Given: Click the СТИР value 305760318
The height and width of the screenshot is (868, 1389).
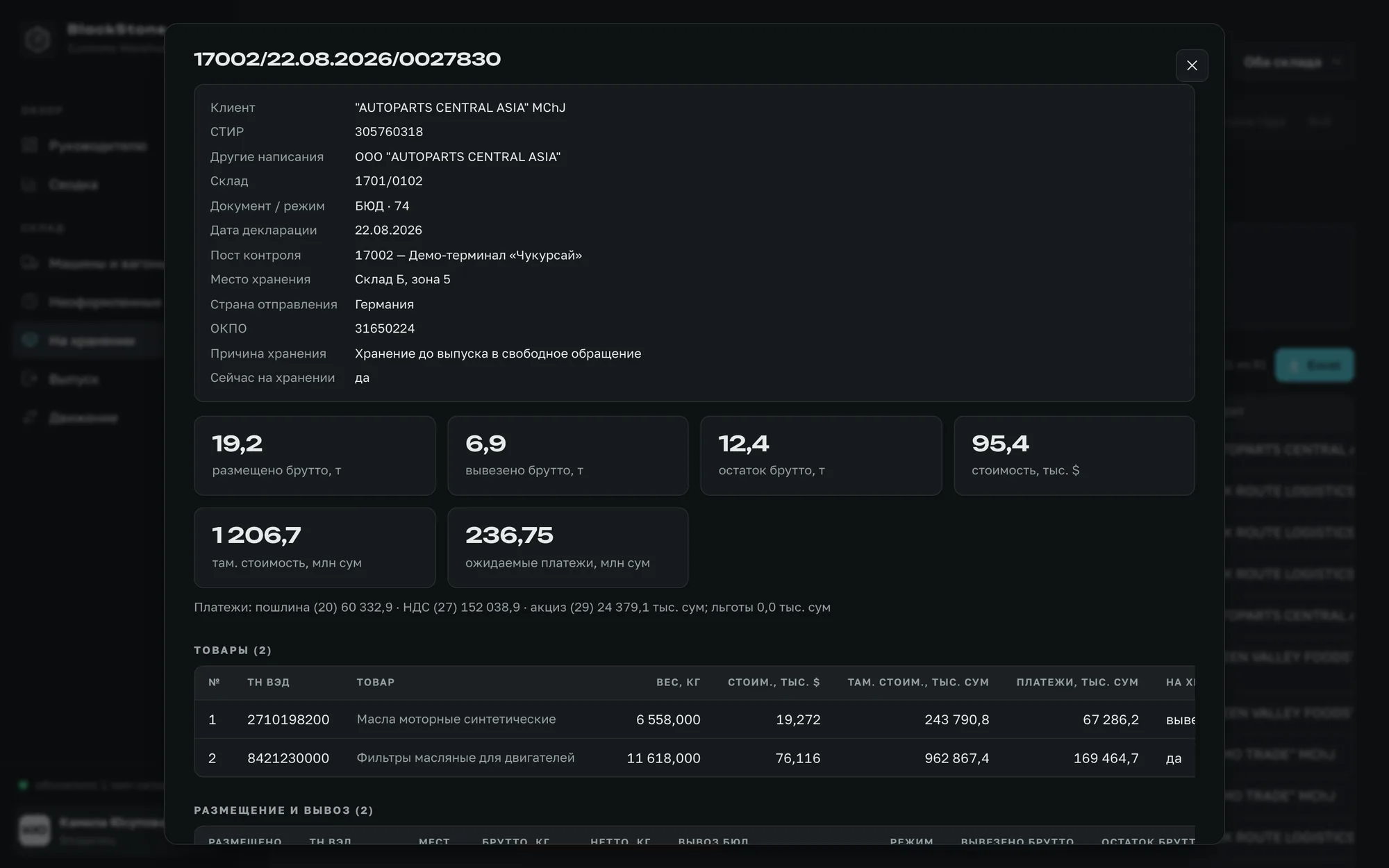Looking at the screenshot, I should coord(389,132).
